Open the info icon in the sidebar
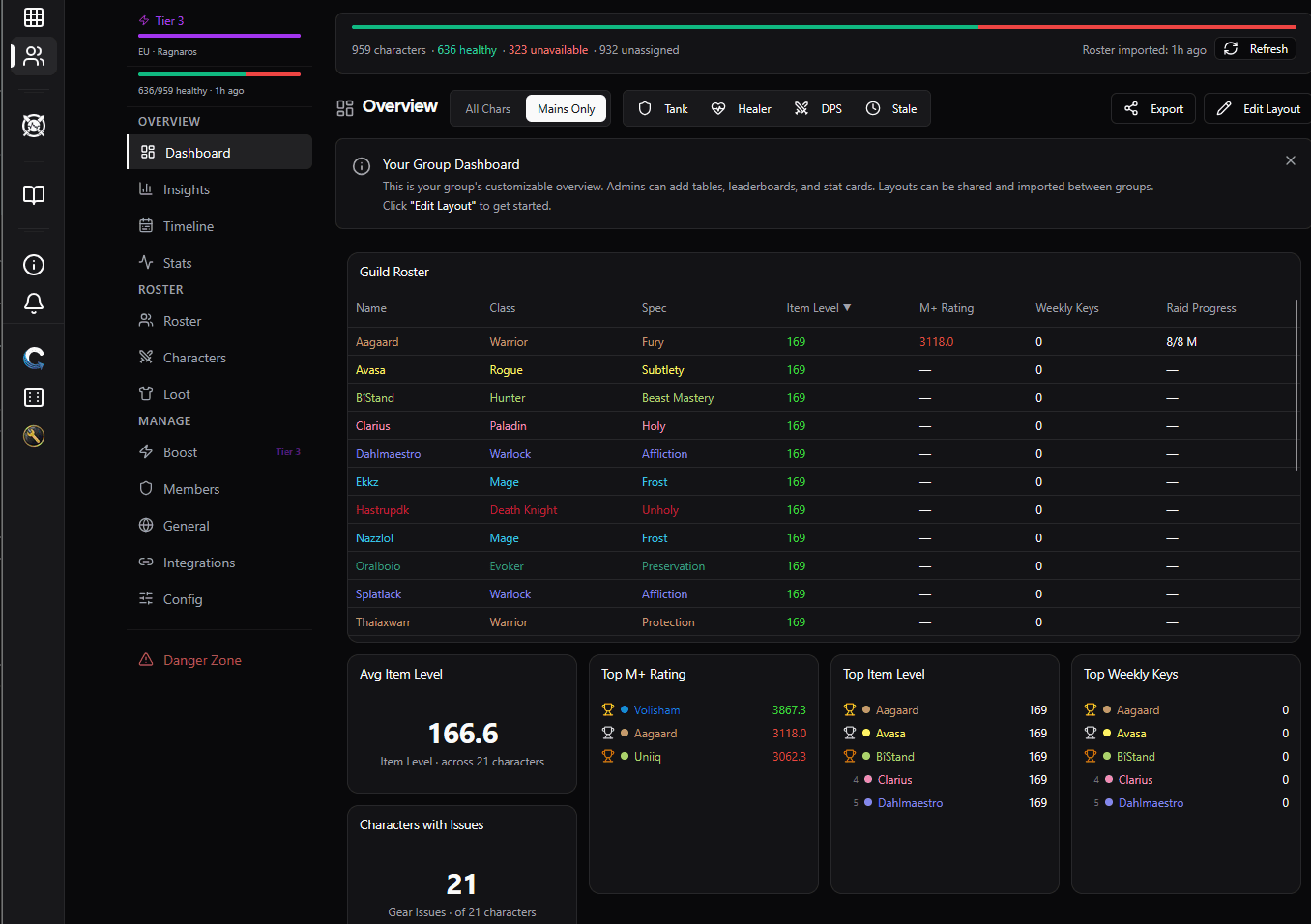 coord(33,264)
